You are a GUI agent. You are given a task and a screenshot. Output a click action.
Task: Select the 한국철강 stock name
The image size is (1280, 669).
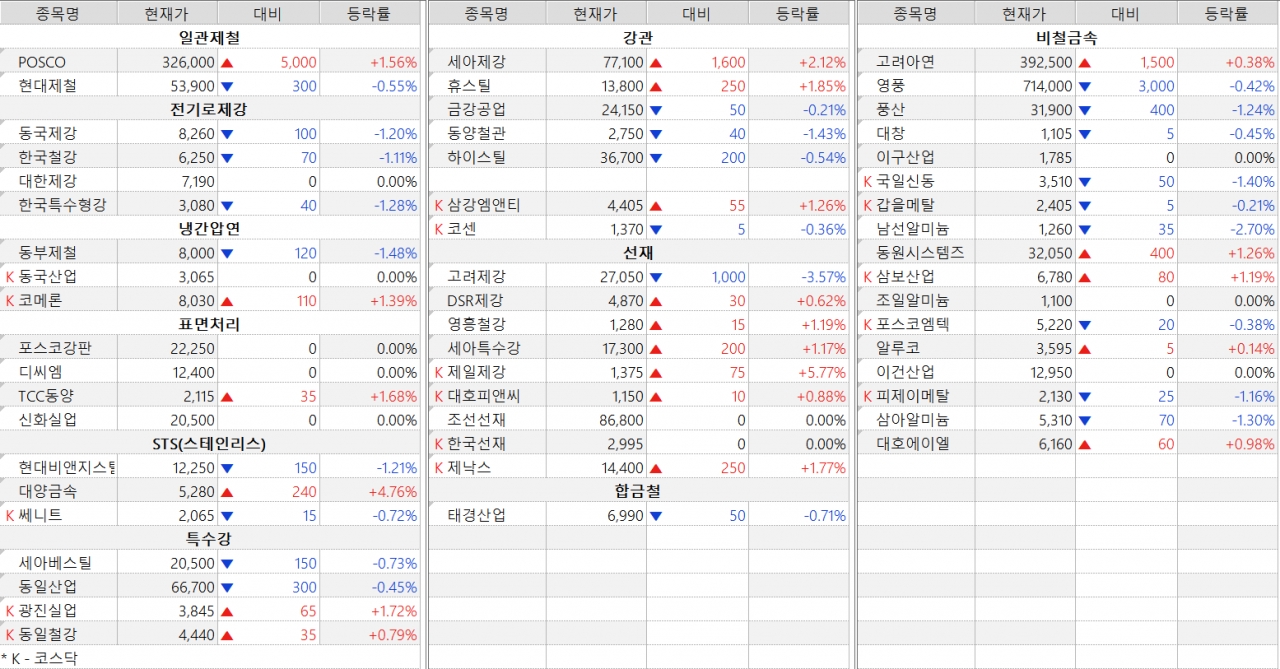click(x=47, y=157)
